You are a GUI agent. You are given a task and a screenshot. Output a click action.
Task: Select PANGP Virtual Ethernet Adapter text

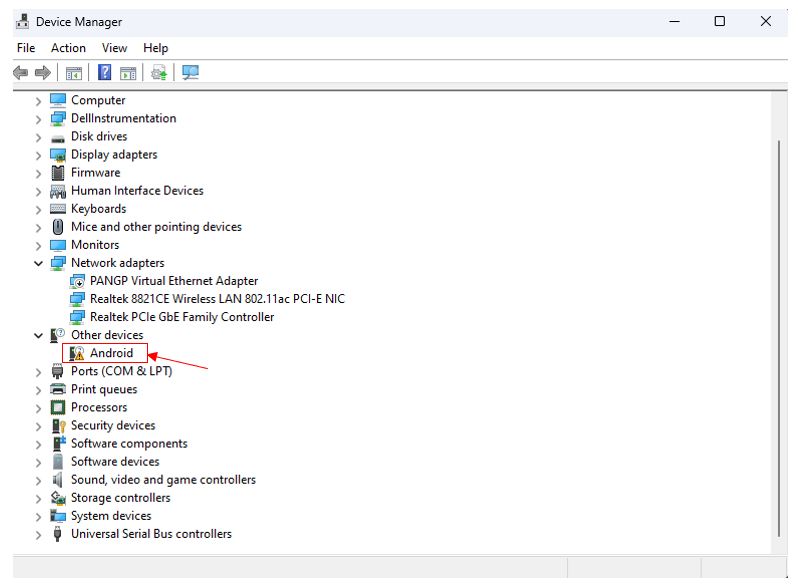pyautogui.click(x=174, y=281)
